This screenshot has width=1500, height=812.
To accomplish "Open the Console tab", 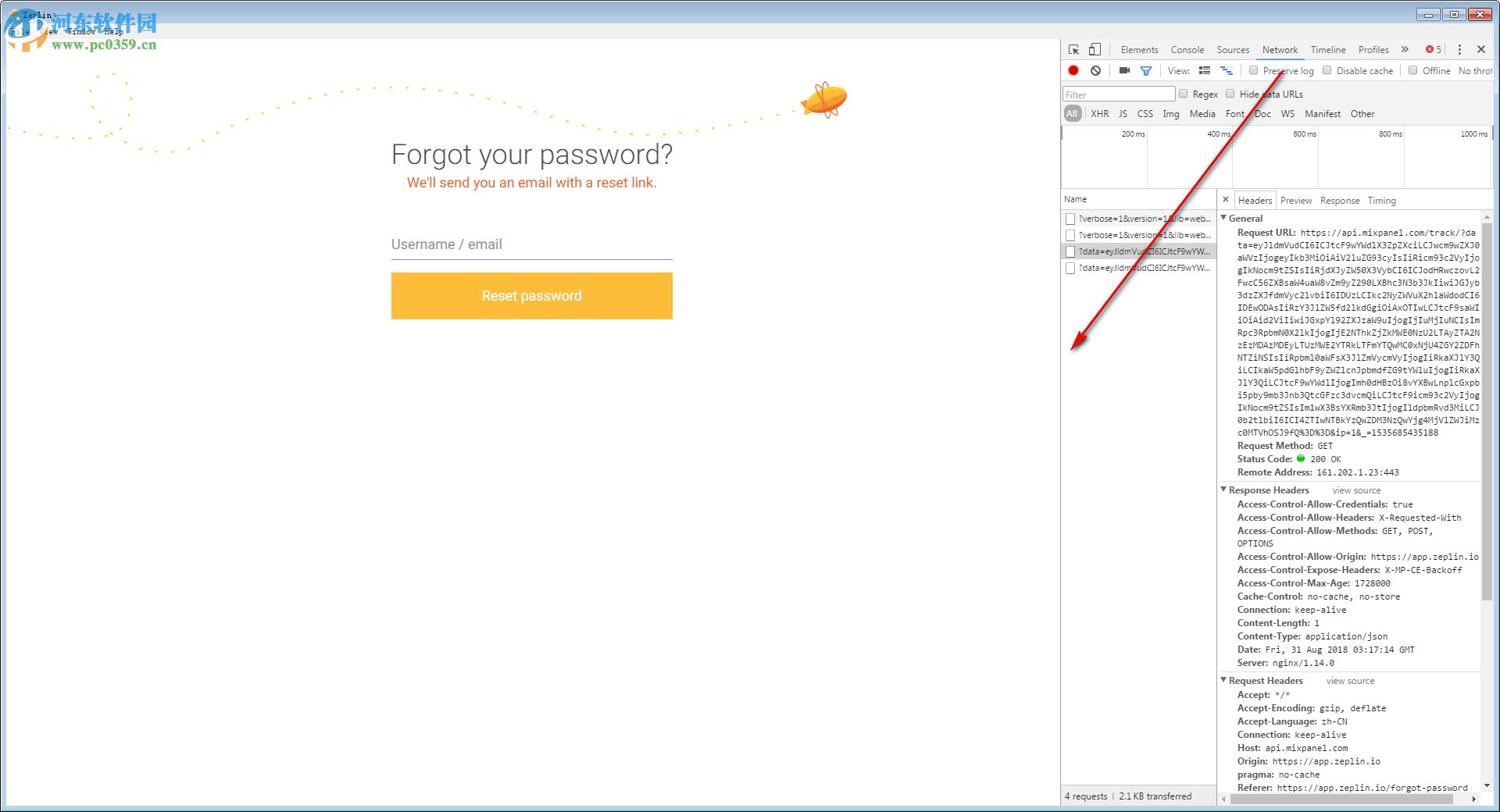I will tap(1187, 49).
